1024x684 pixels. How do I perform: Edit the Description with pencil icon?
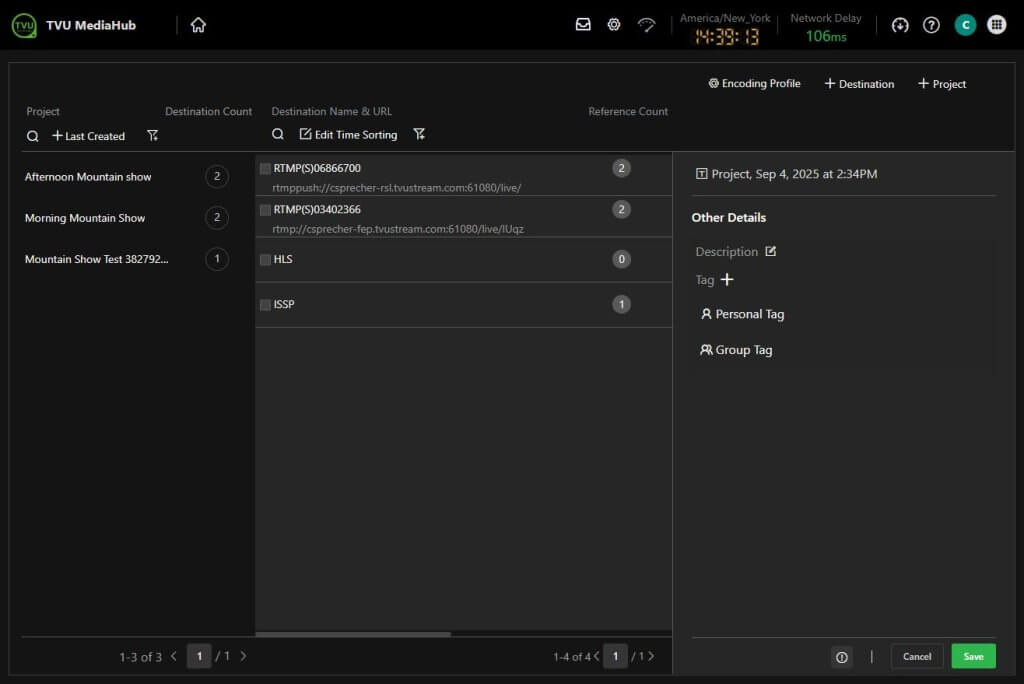[770, 251]
